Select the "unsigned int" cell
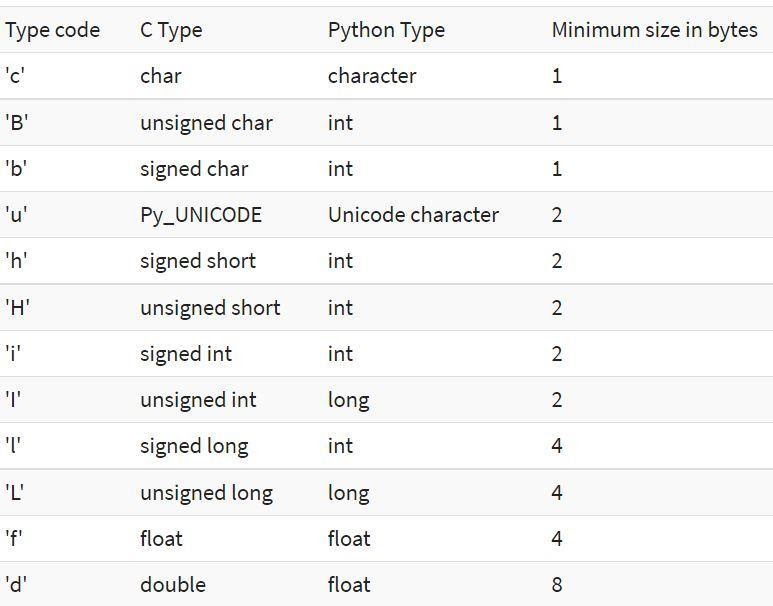 pos(198,400)
